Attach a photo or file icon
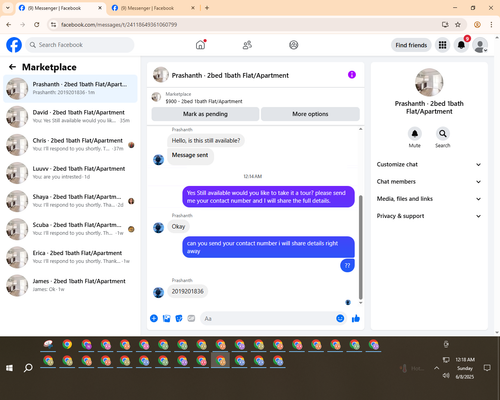Image resolution: width=500 pixels, height=400 pixels. pyautogui.click(x=166, y=318)
